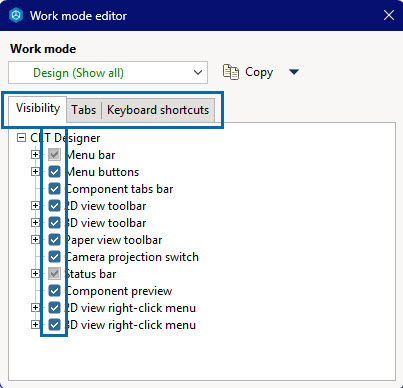Uncheck the Component tabs bar checkbox

click(54, 189)
